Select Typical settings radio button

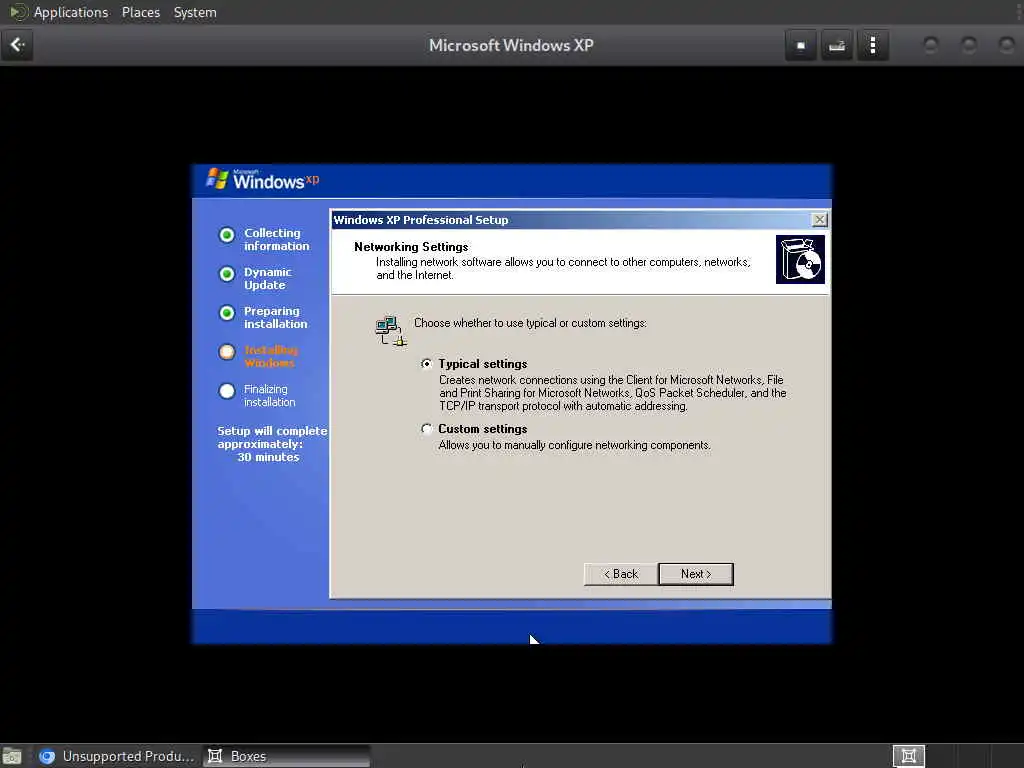tap(426, 364)
